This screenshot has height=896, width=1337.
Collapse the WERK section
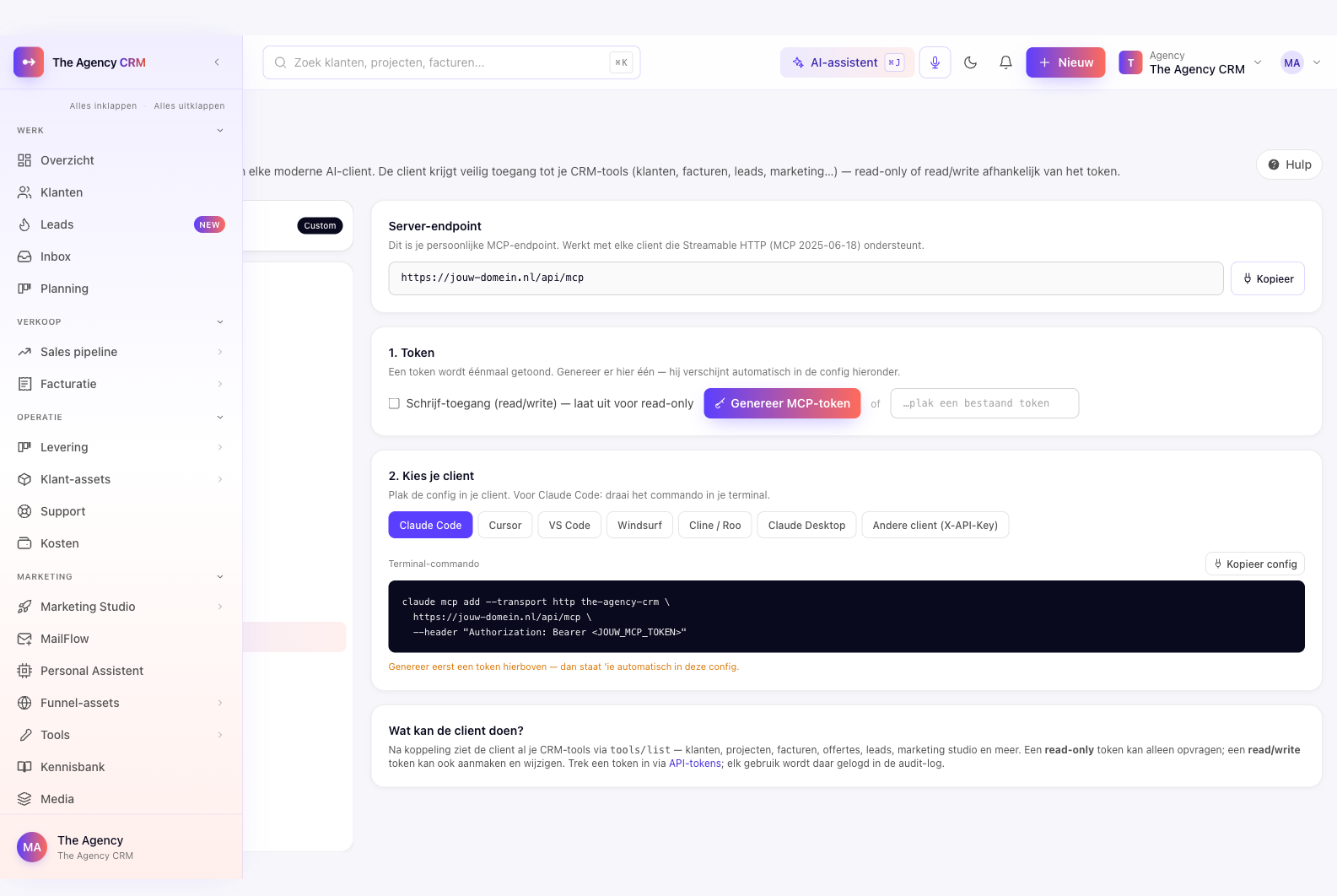click(x=220, y=131)
